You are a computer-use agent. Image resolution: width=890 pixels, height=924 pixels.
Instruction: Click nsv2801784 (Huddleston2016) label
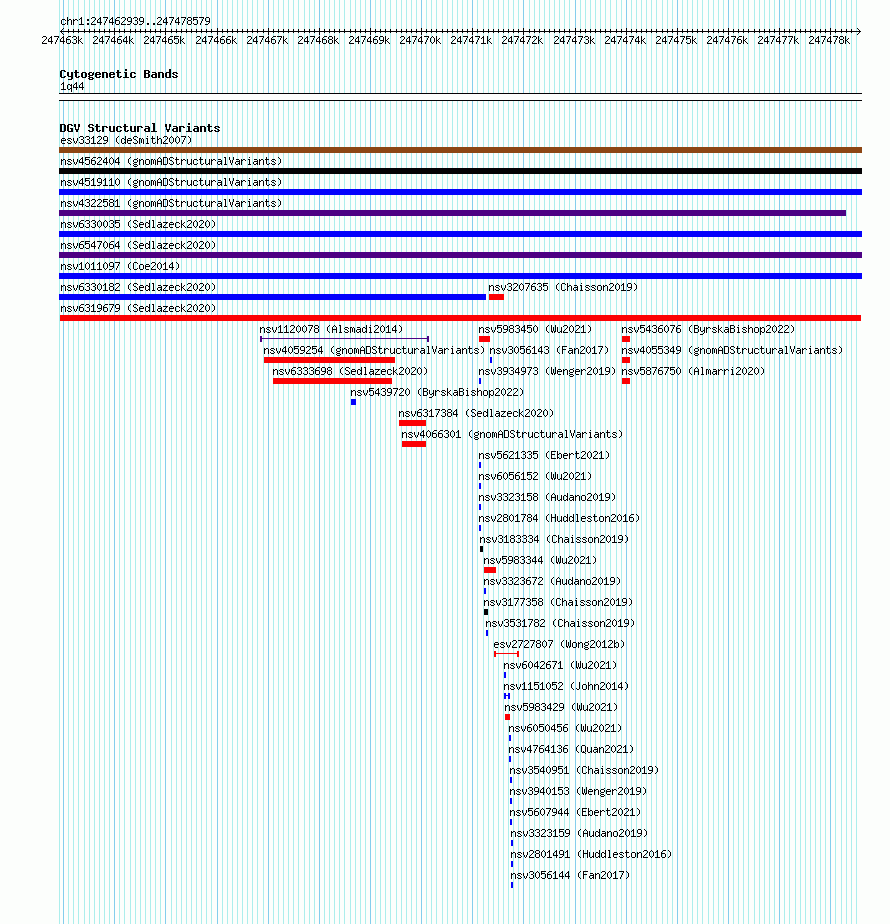[x=559, y=519]
